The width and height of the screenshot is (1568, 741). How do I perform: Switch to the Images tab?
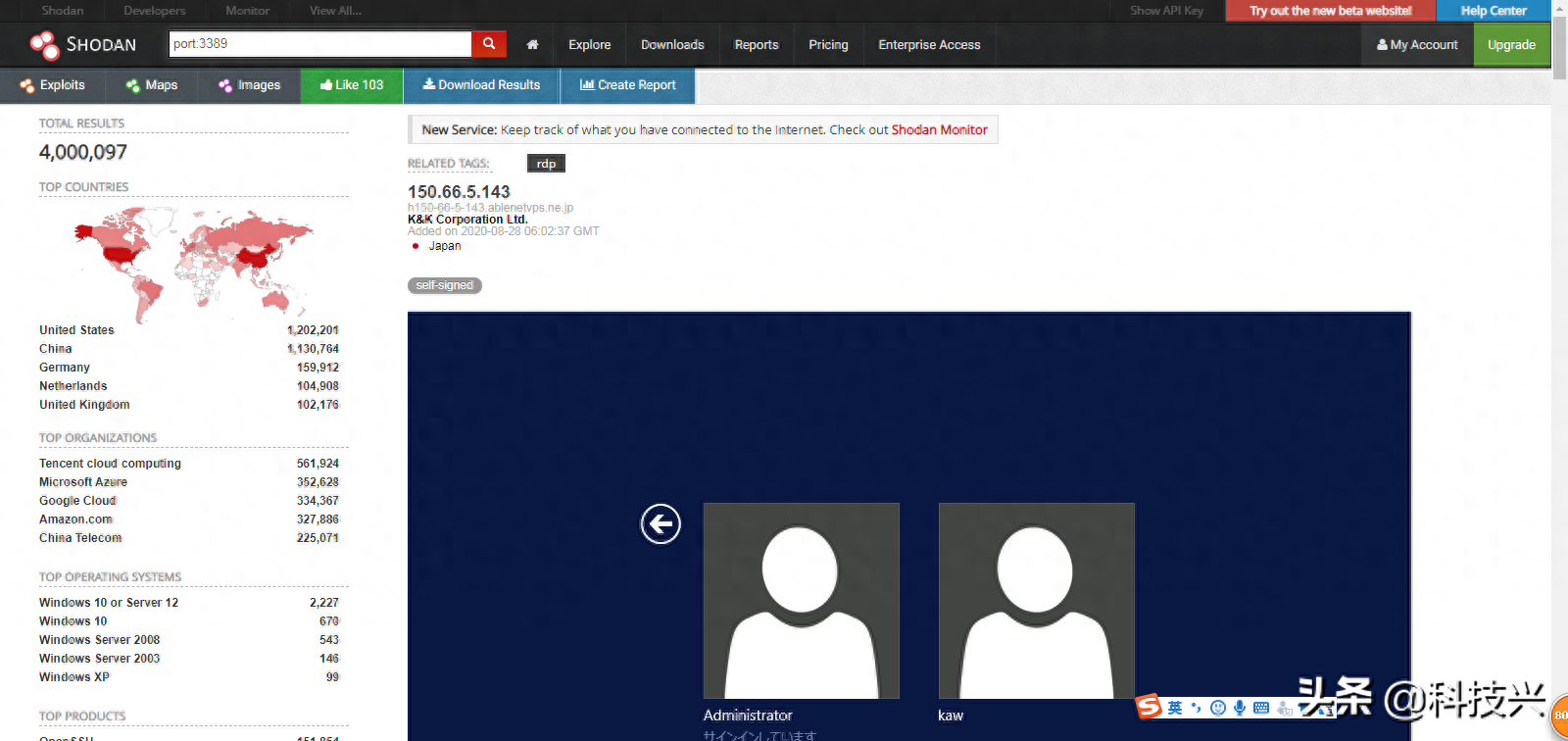(250, 85)
